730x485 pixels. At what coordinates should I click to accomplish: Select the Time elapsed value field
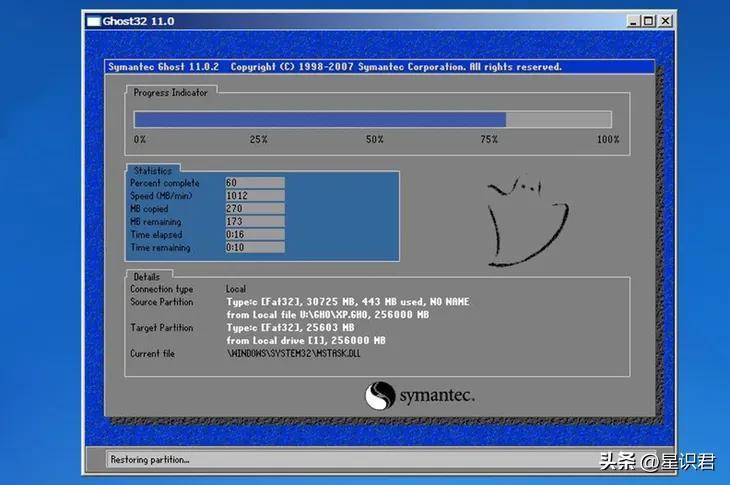point(255,235)
